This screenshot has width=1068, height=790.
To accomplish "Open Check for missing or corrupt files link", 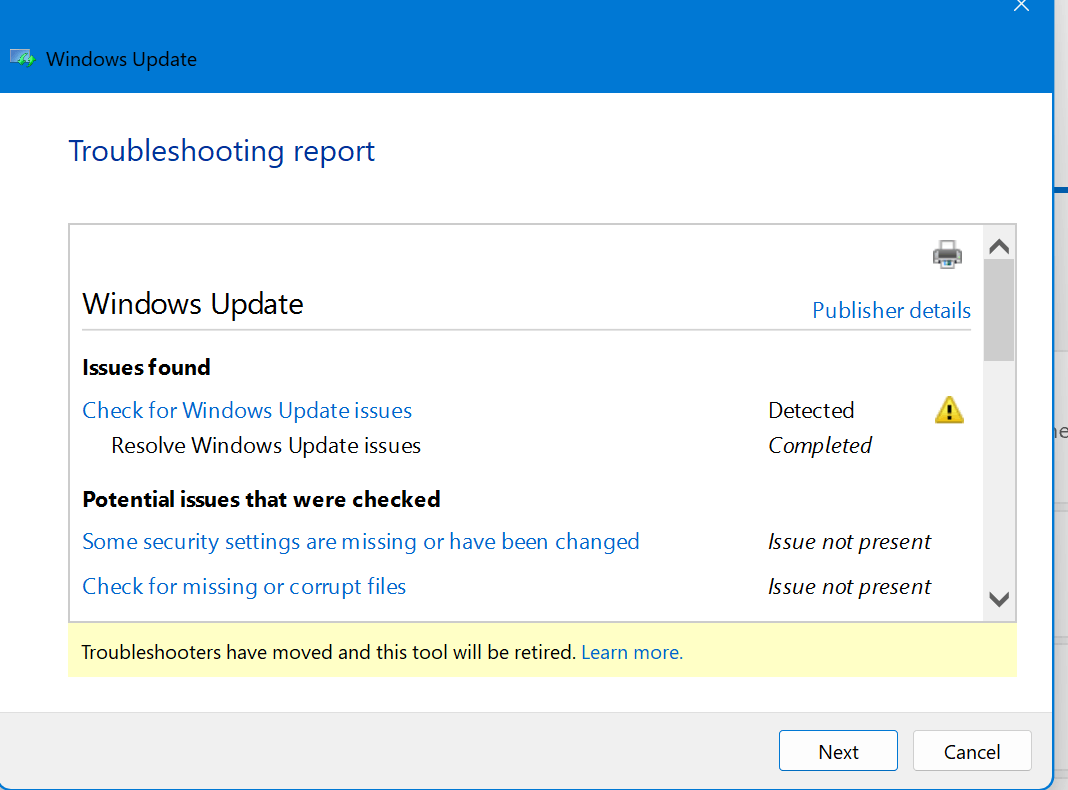I will click(x=244, y=586).
